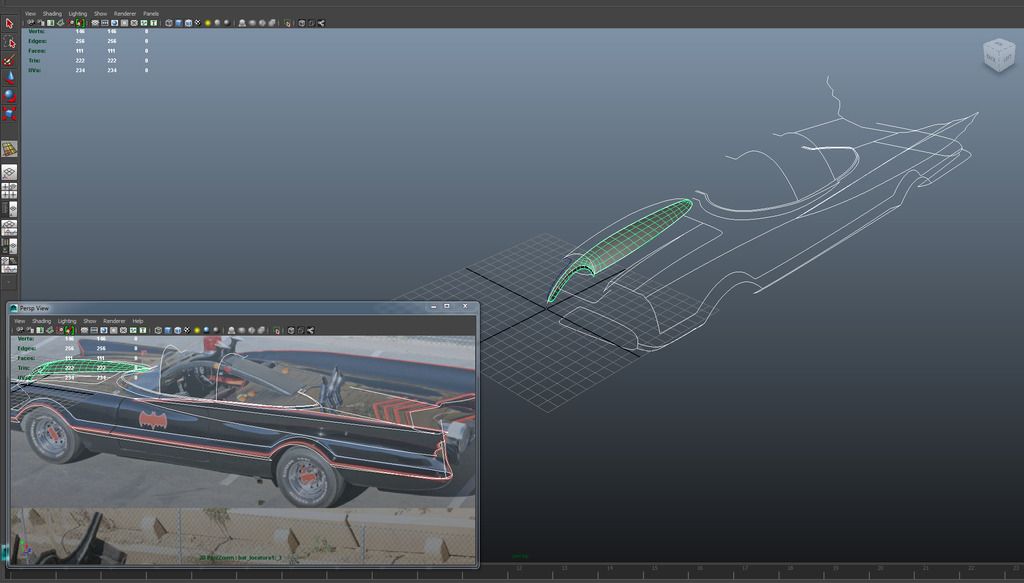1024x583 pixels.
Task: Enable Textured display in main viewport
Action: coord(198,23)
